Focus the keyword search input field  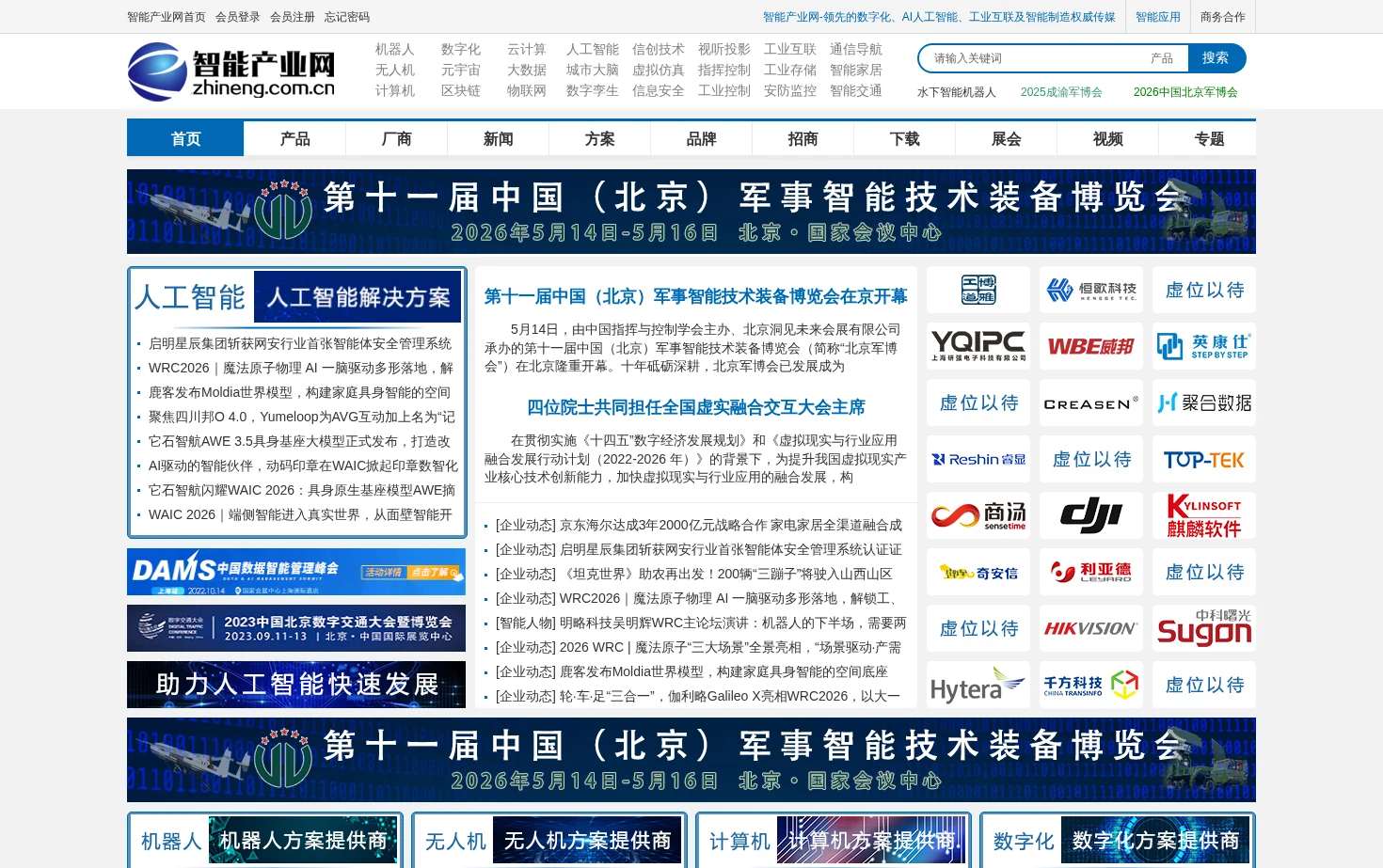[1033, 58]
